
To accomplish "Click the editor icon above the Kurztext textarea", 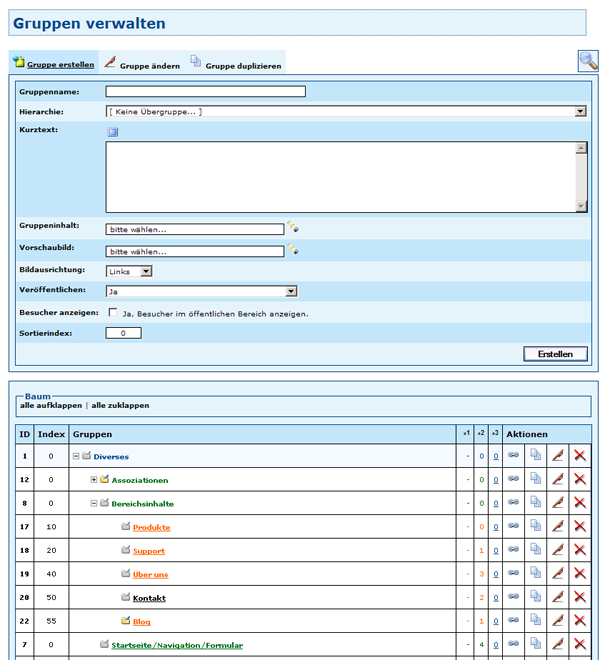I will click(112, 131).
